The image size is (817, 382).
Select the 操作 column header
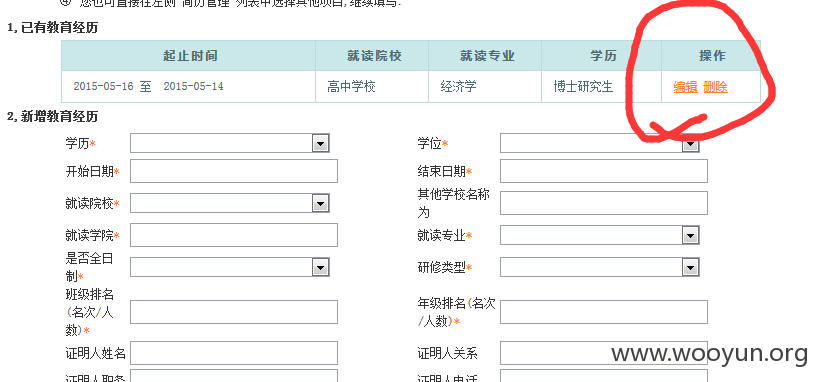coord(711,56)
